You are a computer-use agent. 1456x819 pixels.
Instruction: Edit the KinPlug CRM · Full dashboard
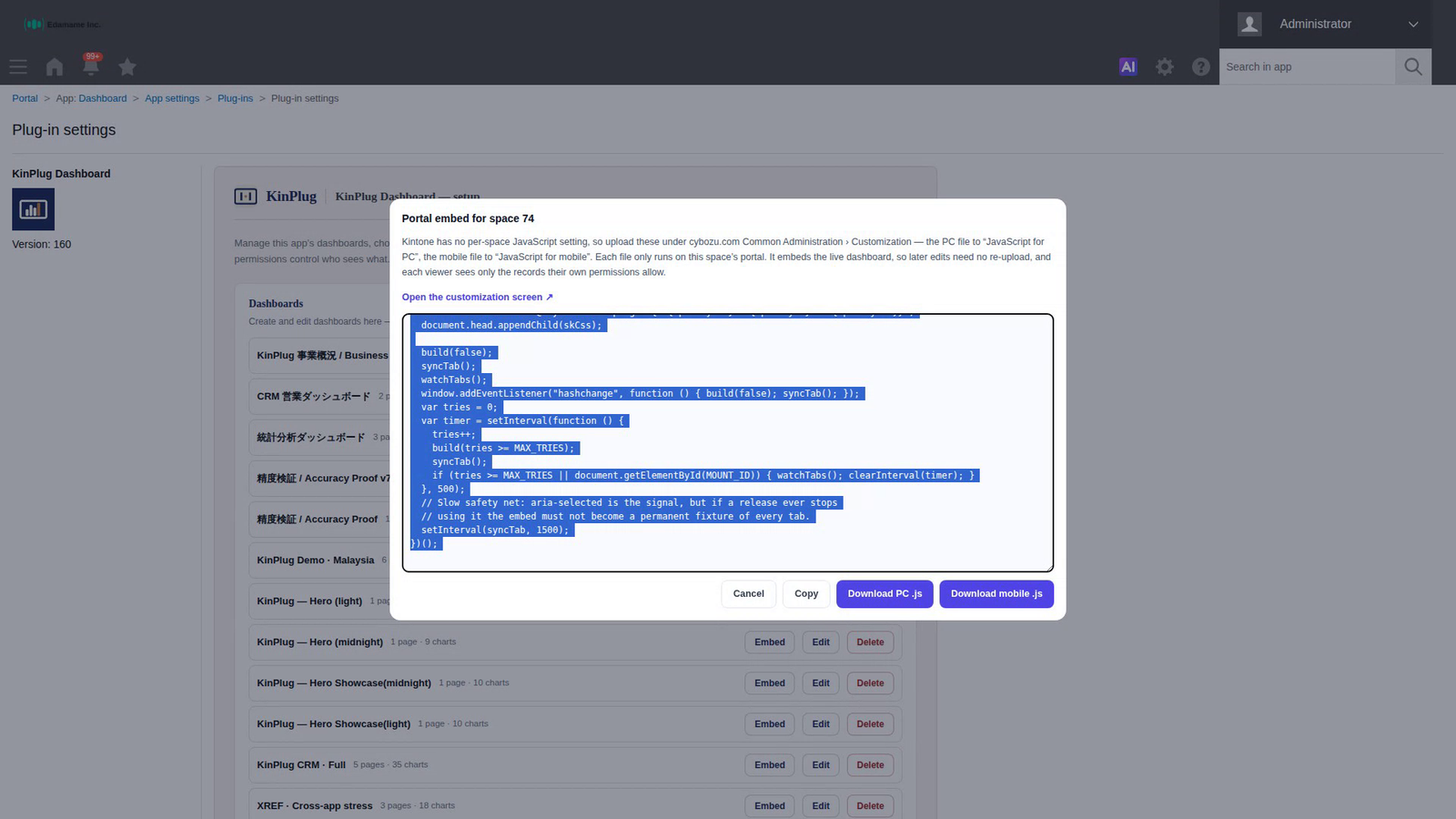point(821,765)
